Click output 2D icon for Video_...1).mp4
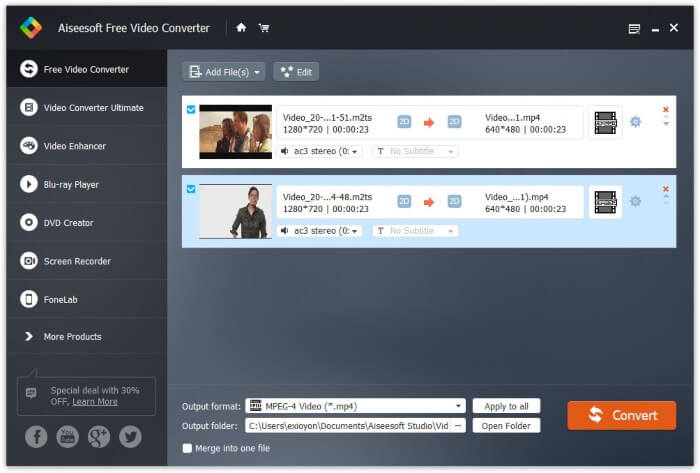This screenshot has width=700, height=473. pyautogui.click(x=454, y=201)
